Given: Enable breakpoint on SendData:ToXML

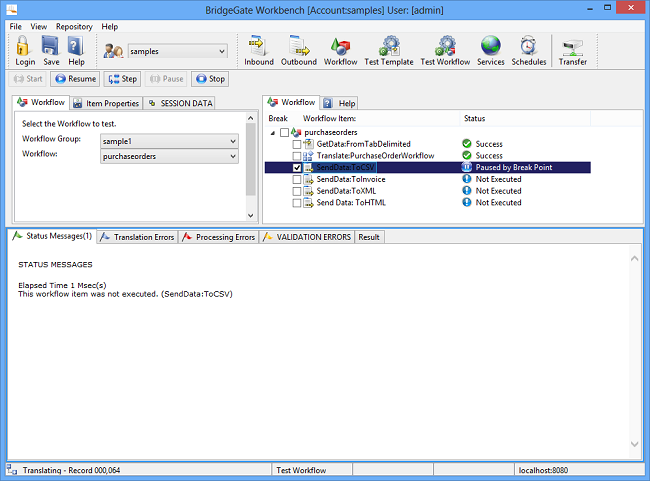Looking at the screenshot, I should pyautogui.click(x=296, y=191).
